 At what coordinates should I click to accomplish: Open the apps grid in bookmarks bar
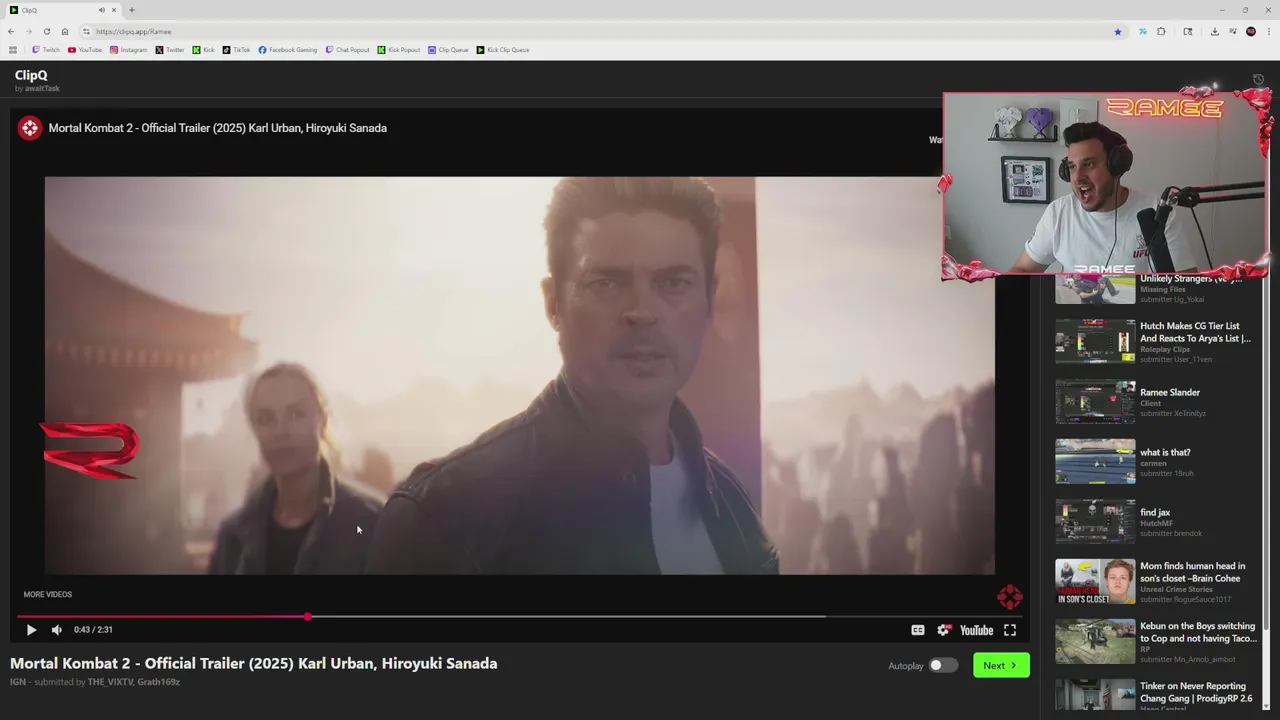13,50
